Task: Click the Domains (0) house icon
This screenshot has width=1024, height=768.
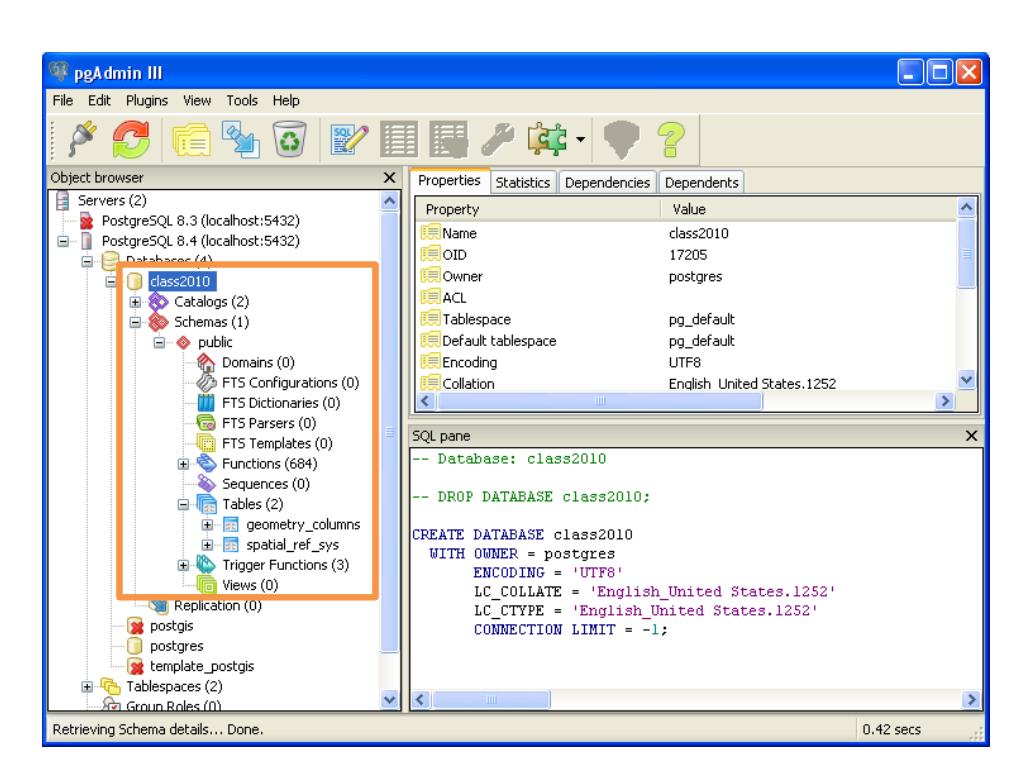Action: (x=206, y=362)
